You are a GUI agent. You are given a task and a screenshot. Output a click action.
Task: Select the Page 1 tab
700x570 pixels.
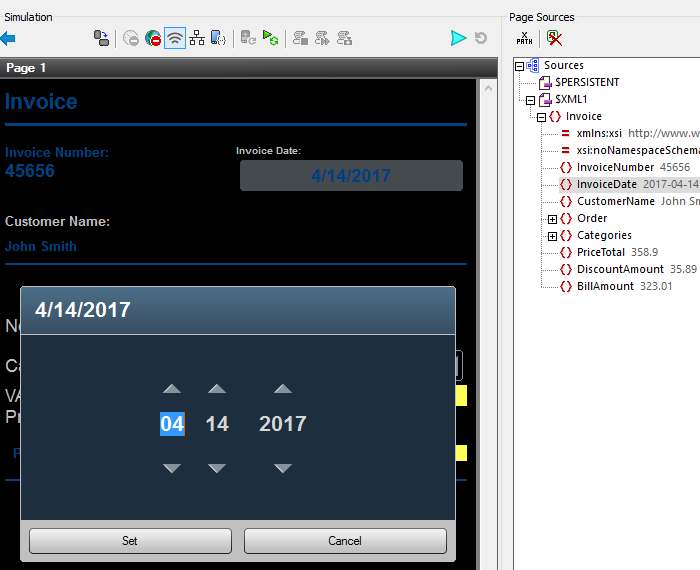coord(27,68)
